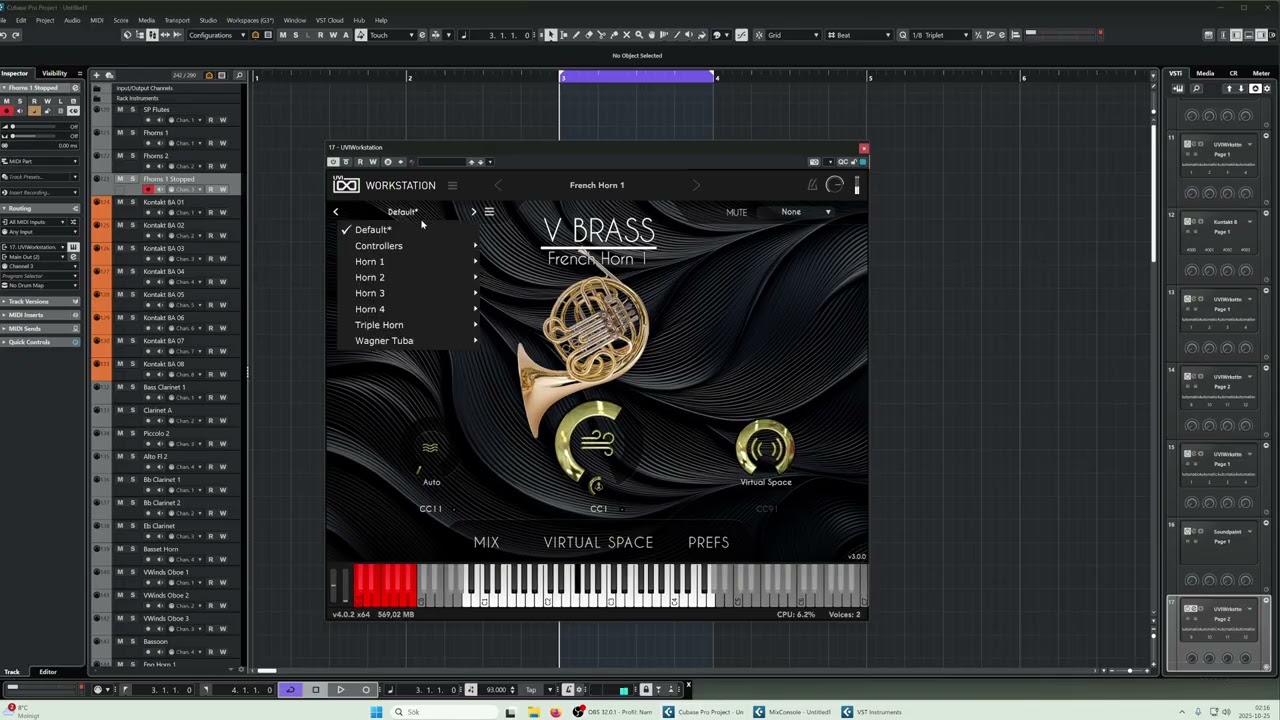Click the Redo arrow in toolbar
This screenshot has width=1280, height=720.
[17, 35]
